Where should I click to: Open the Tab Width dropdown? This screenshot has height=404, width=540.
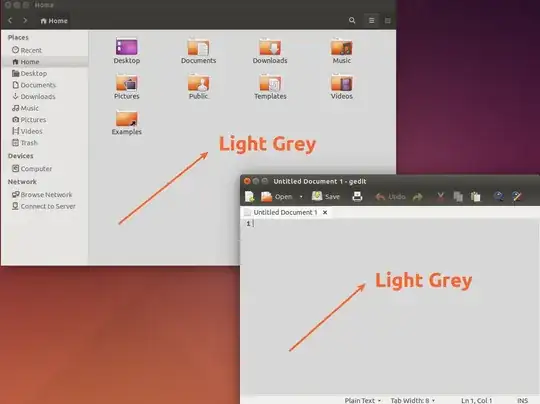click(413, 400)
